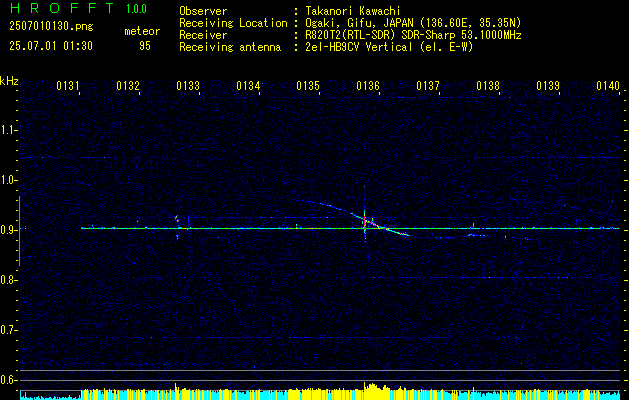The image size is (629, 400).
Task: Click the HROFFT title text
Action: (62, 8)
